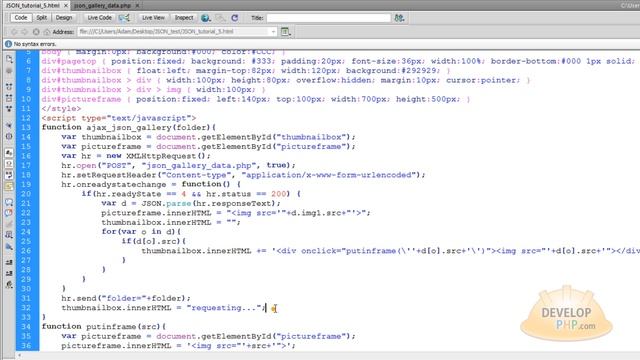
Task: Expand all collapsed code sections
Action: pos(9,109)
